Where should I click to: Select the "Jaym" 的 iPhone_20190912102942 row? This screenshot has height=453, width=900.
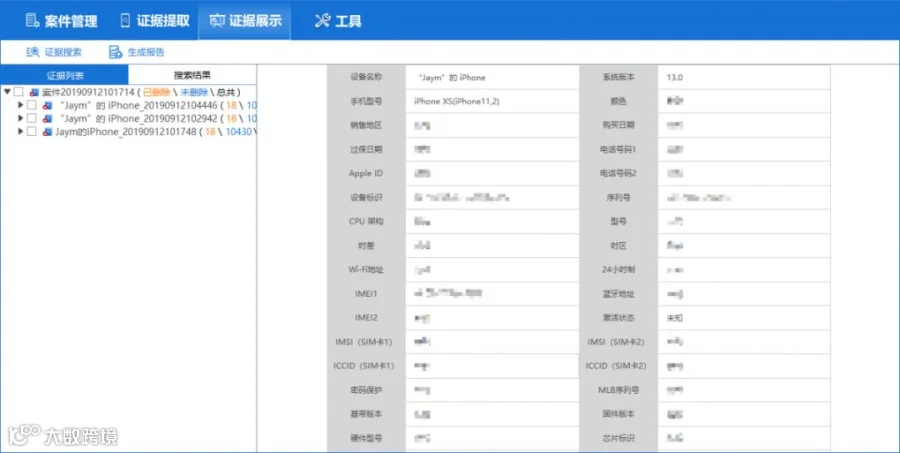[129, 118]
